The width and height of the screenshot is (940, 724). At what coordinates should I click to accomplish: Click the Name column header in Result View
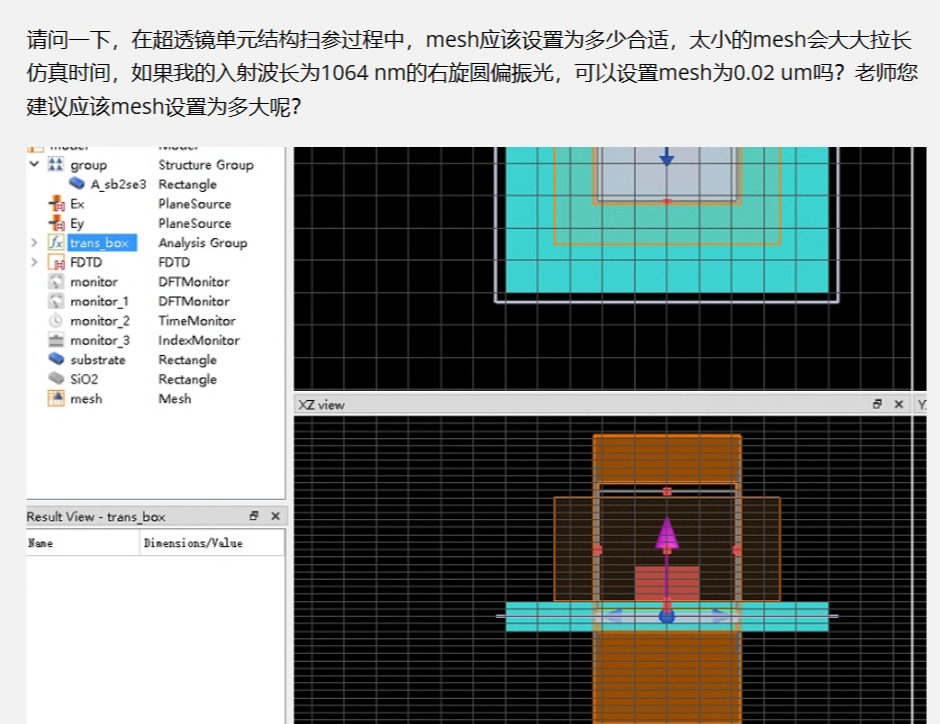click(x=40, y=542)
